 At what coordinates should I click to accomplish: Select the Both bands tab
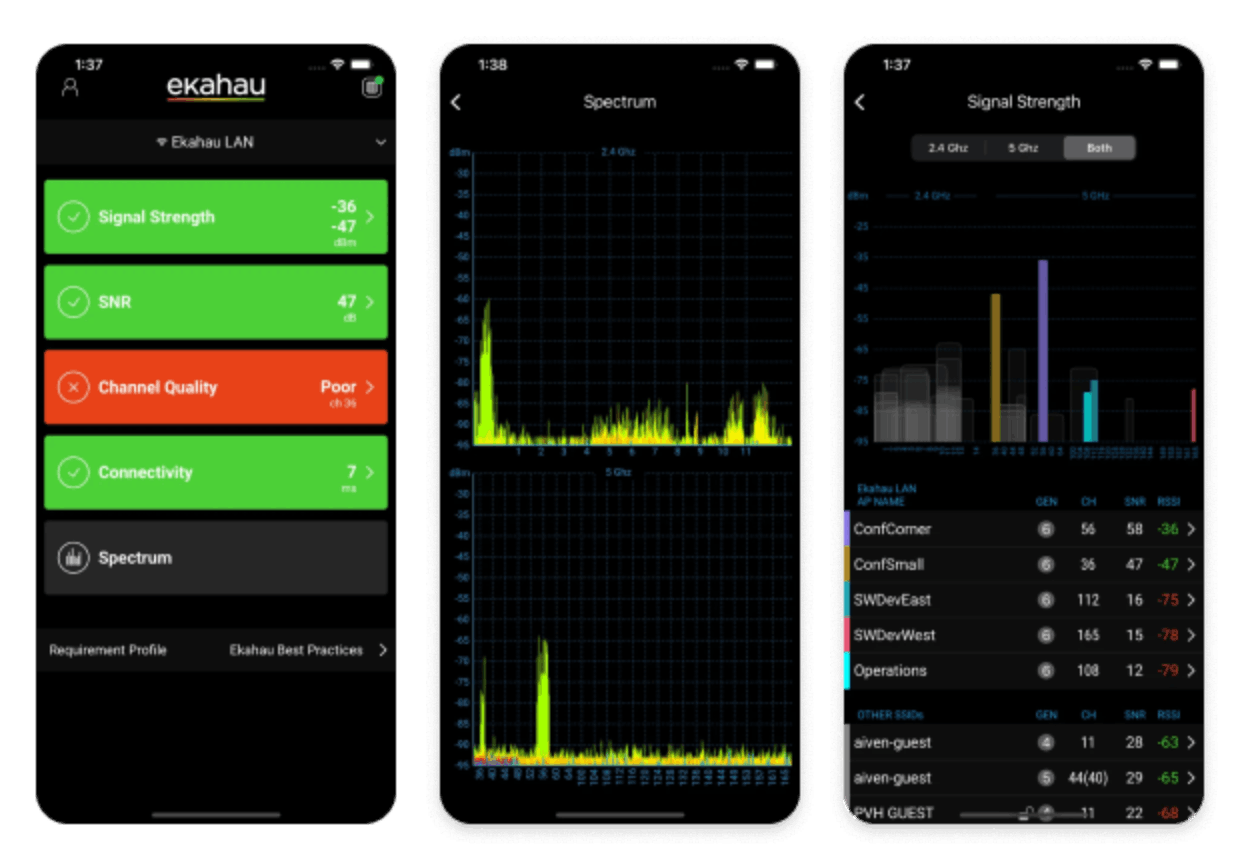click(x=1099, y=148)
